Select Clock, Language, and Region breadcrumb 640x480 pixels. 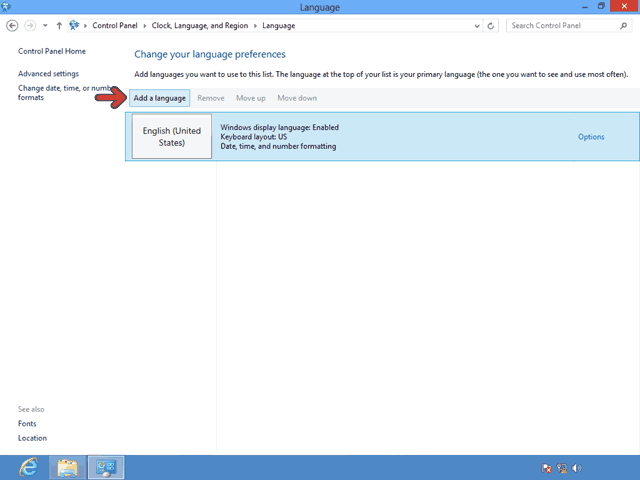200,25
